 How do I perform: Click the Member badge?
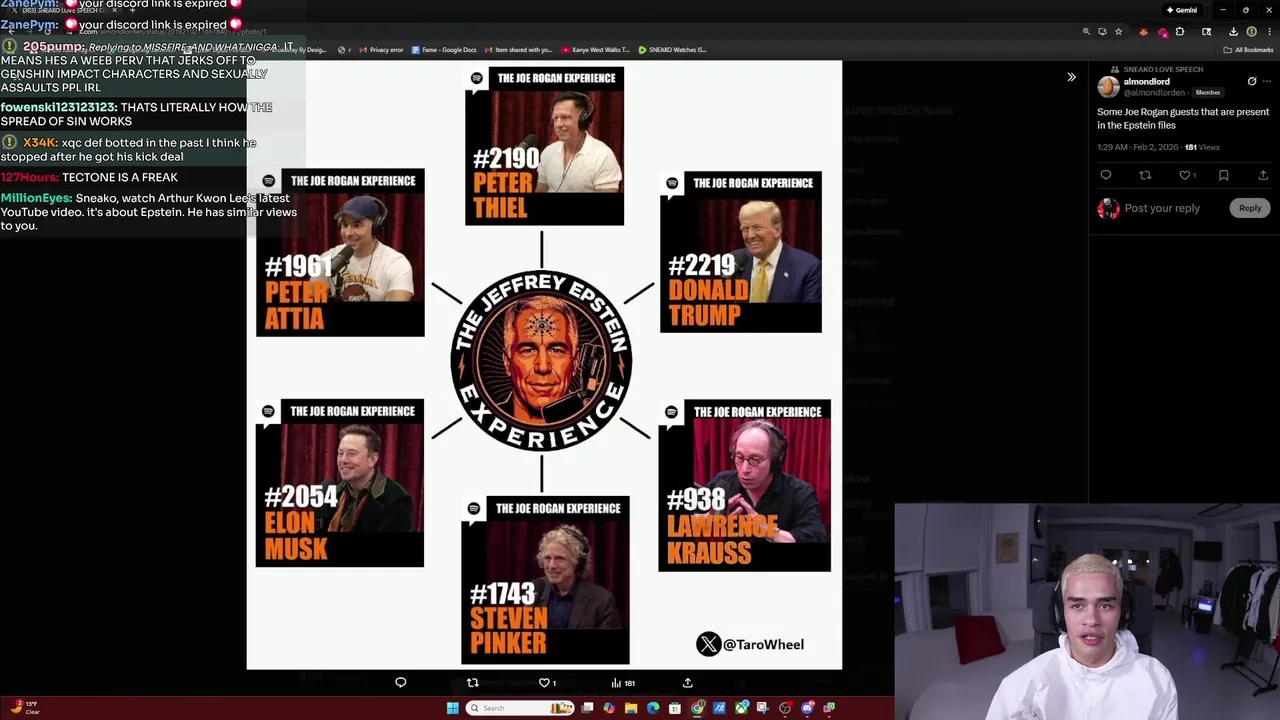tap(1207, 92)
